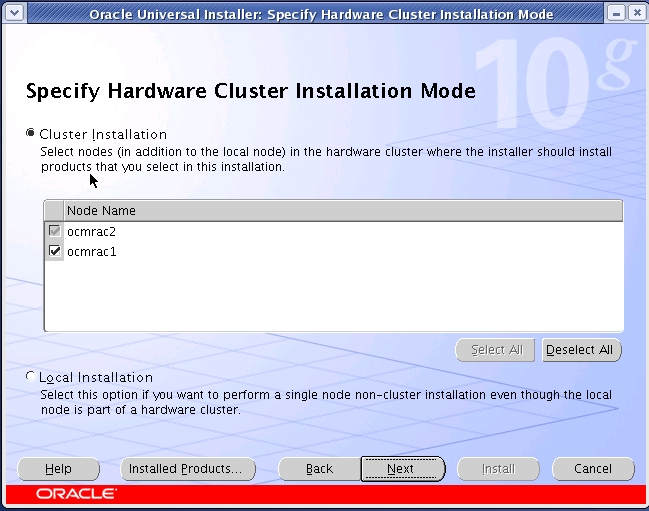Select the ocmrac1 row text
This screenshot has height=511, width=649.
pyautogui.click(x=91, y=252)
